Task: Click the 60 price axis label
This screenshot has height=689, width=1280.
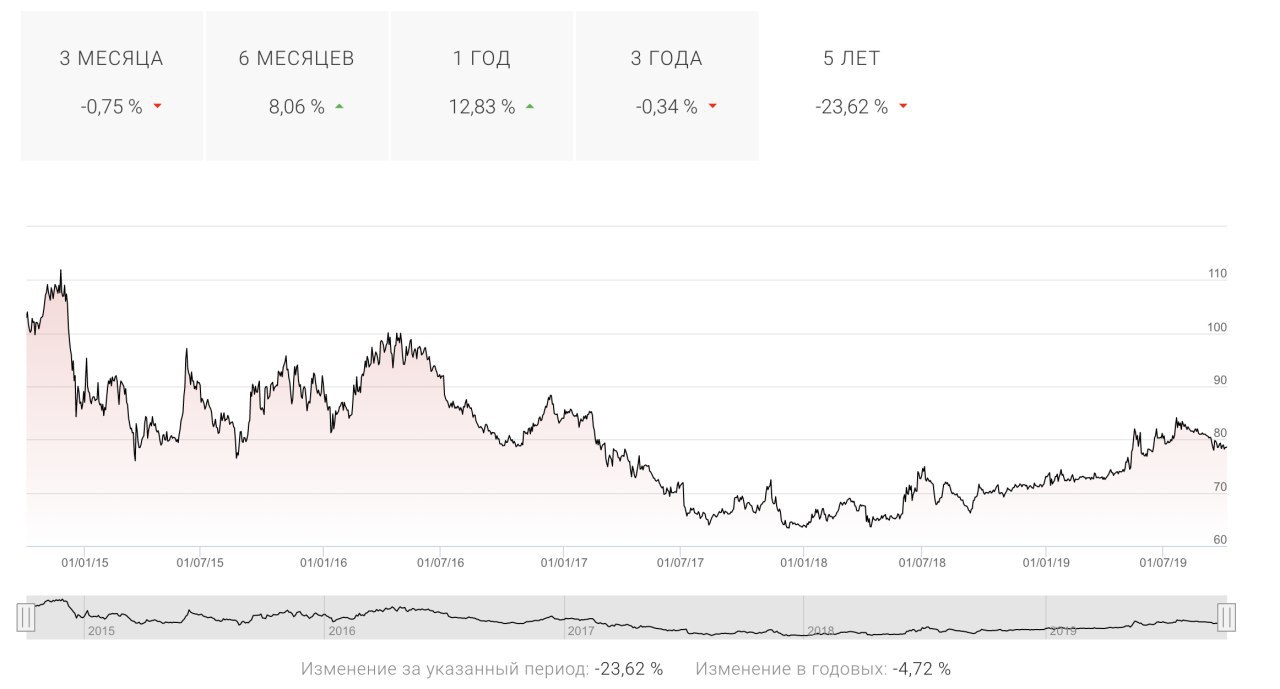Action: 1220,540
